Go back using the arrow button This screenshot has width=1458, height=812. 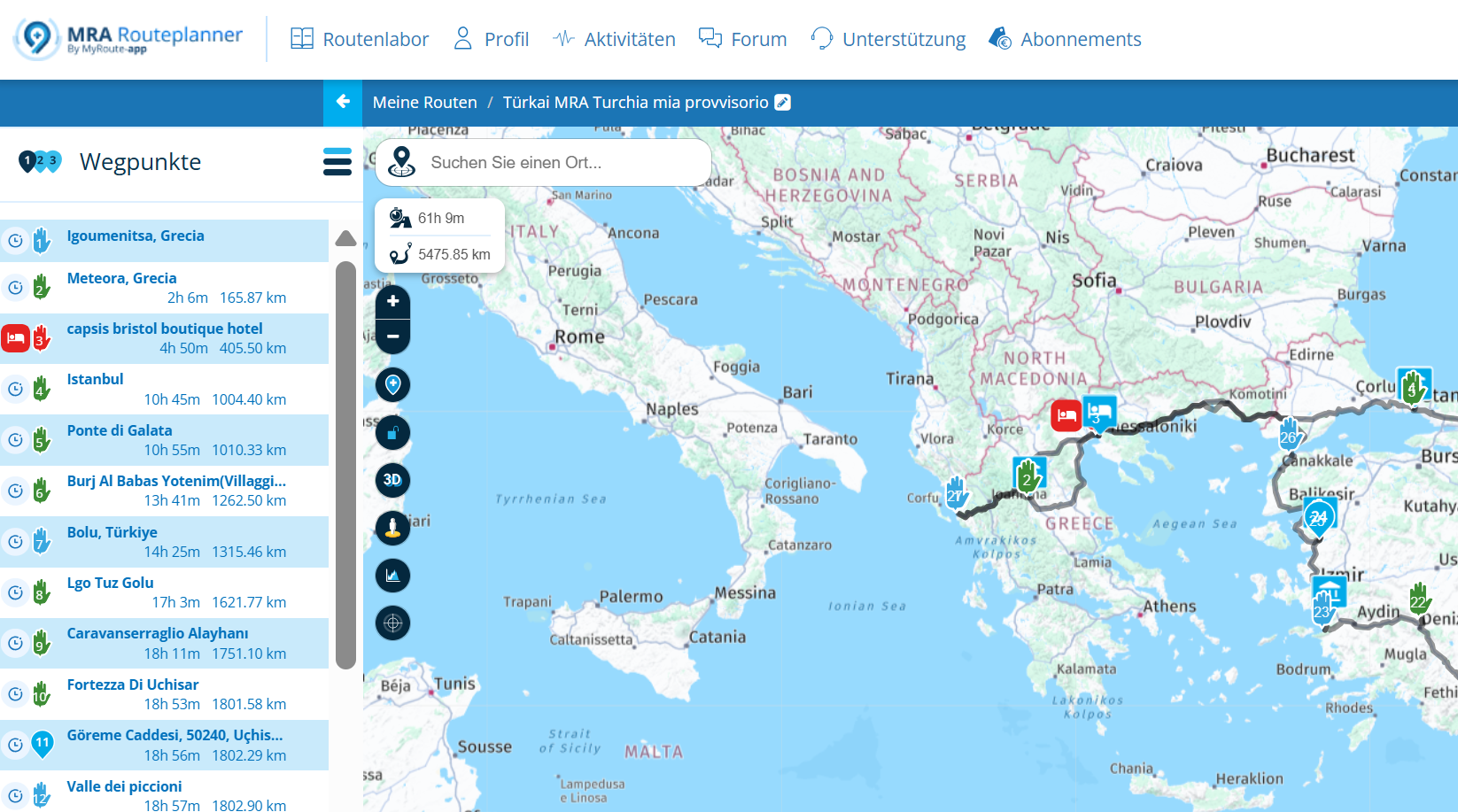coord(343,103)
